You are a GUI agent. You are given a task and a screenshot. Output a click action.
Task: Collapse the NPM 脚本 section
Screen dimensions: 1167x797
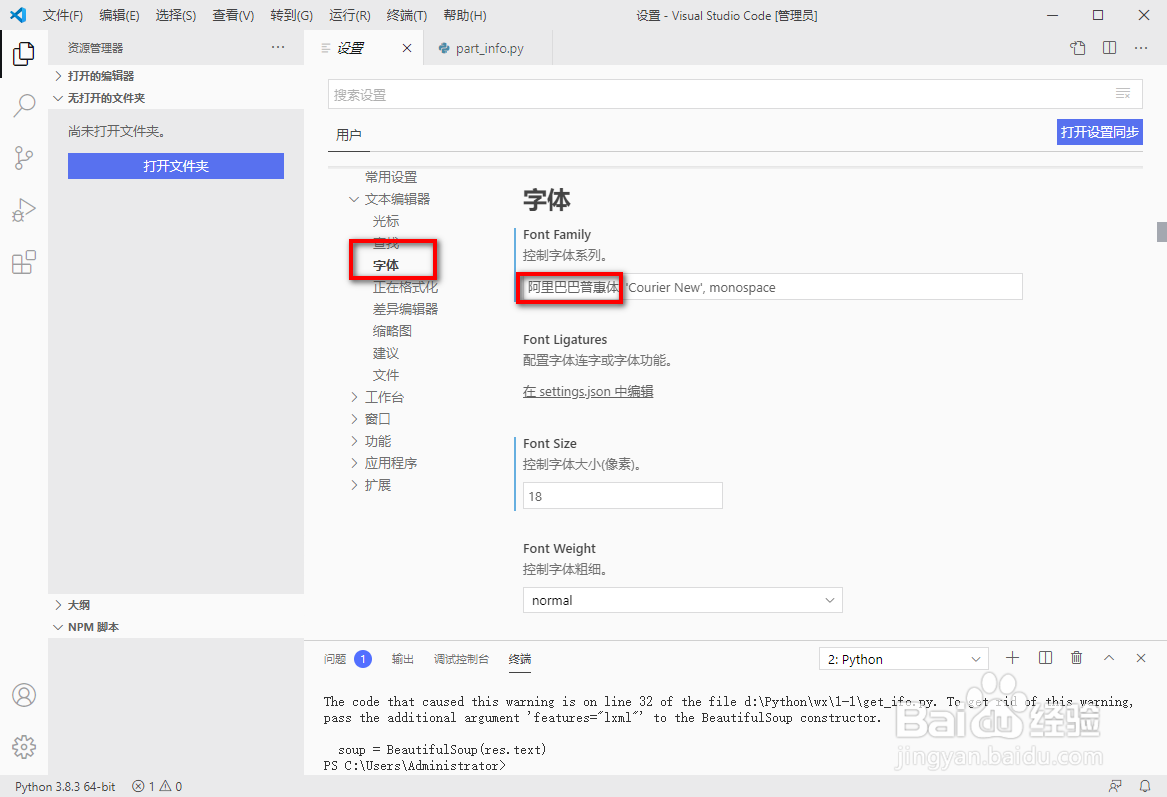tap(176, 627)
